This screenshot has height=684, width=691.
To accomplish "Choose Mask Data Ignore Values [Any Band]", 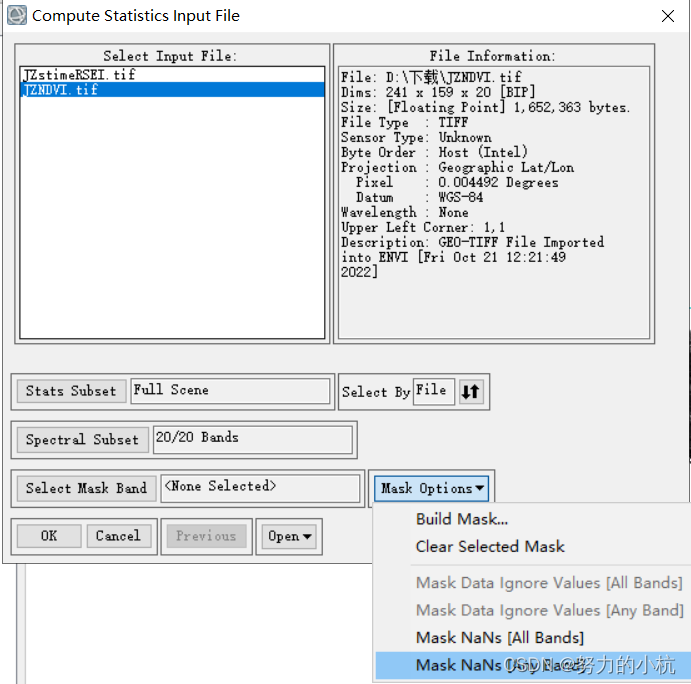I will [x=550, y=610].
